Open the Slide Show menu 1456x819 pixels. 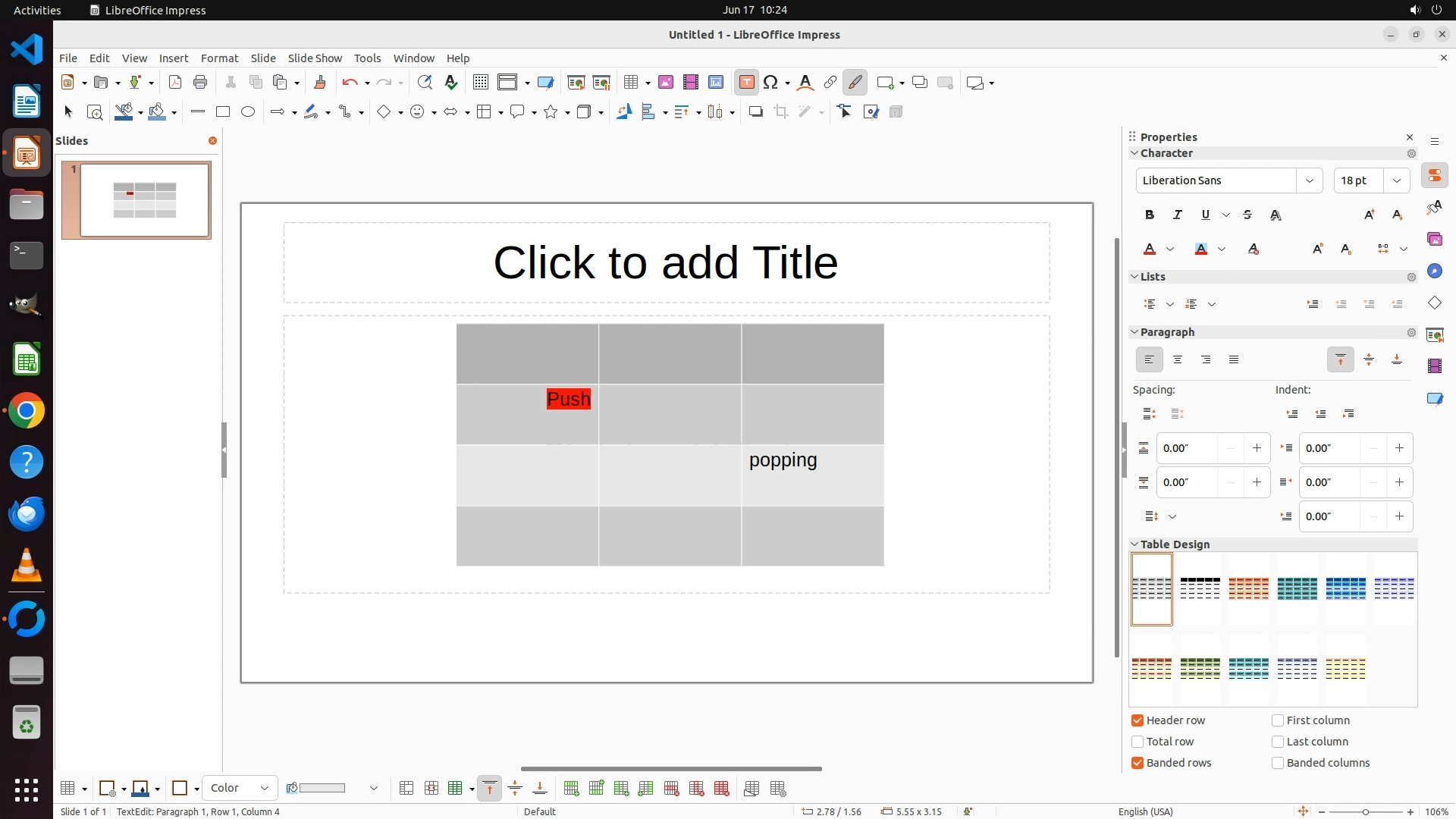315,58
